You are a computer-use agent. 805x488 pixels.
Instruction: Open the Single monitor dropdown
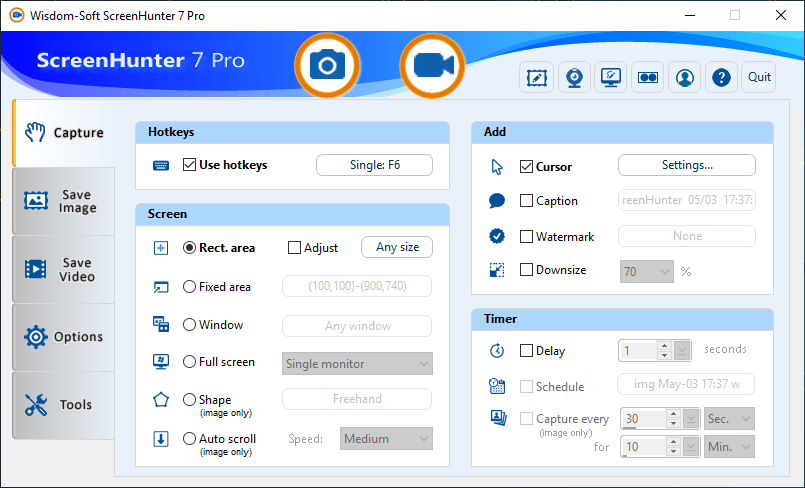(x=357, y=364)
